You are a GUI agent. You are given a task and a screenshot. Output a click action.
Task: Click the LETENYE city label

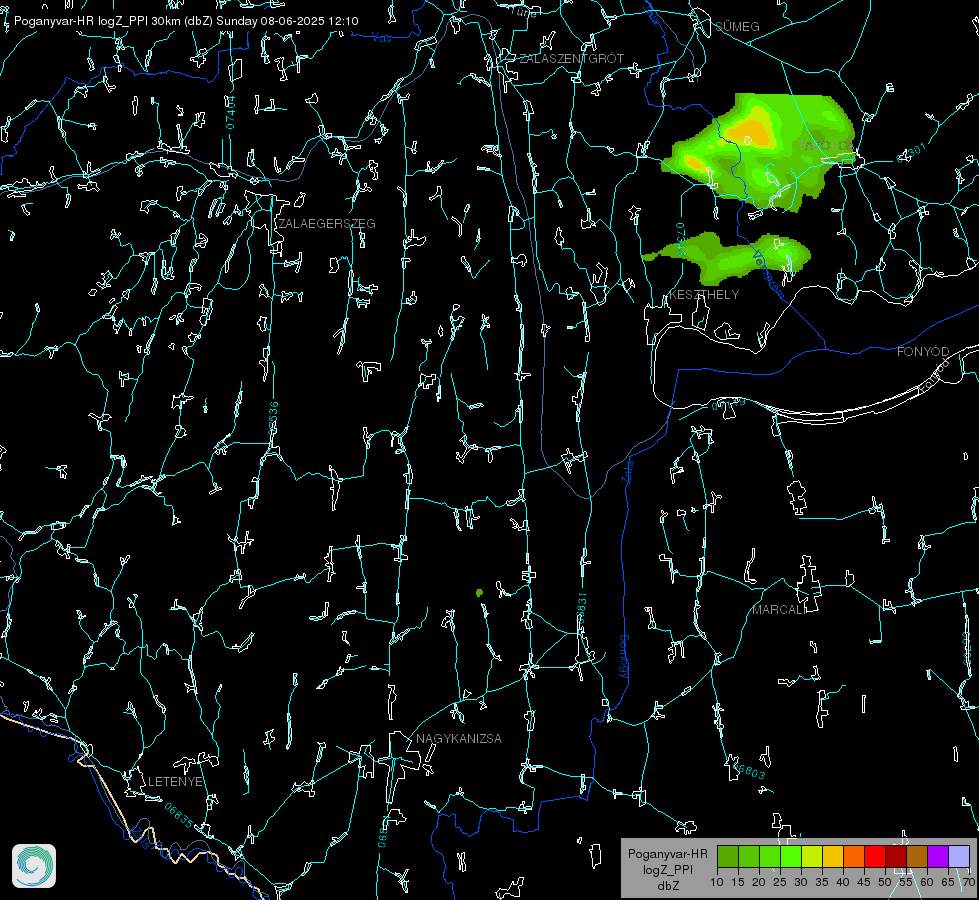(x=175, y=781)
